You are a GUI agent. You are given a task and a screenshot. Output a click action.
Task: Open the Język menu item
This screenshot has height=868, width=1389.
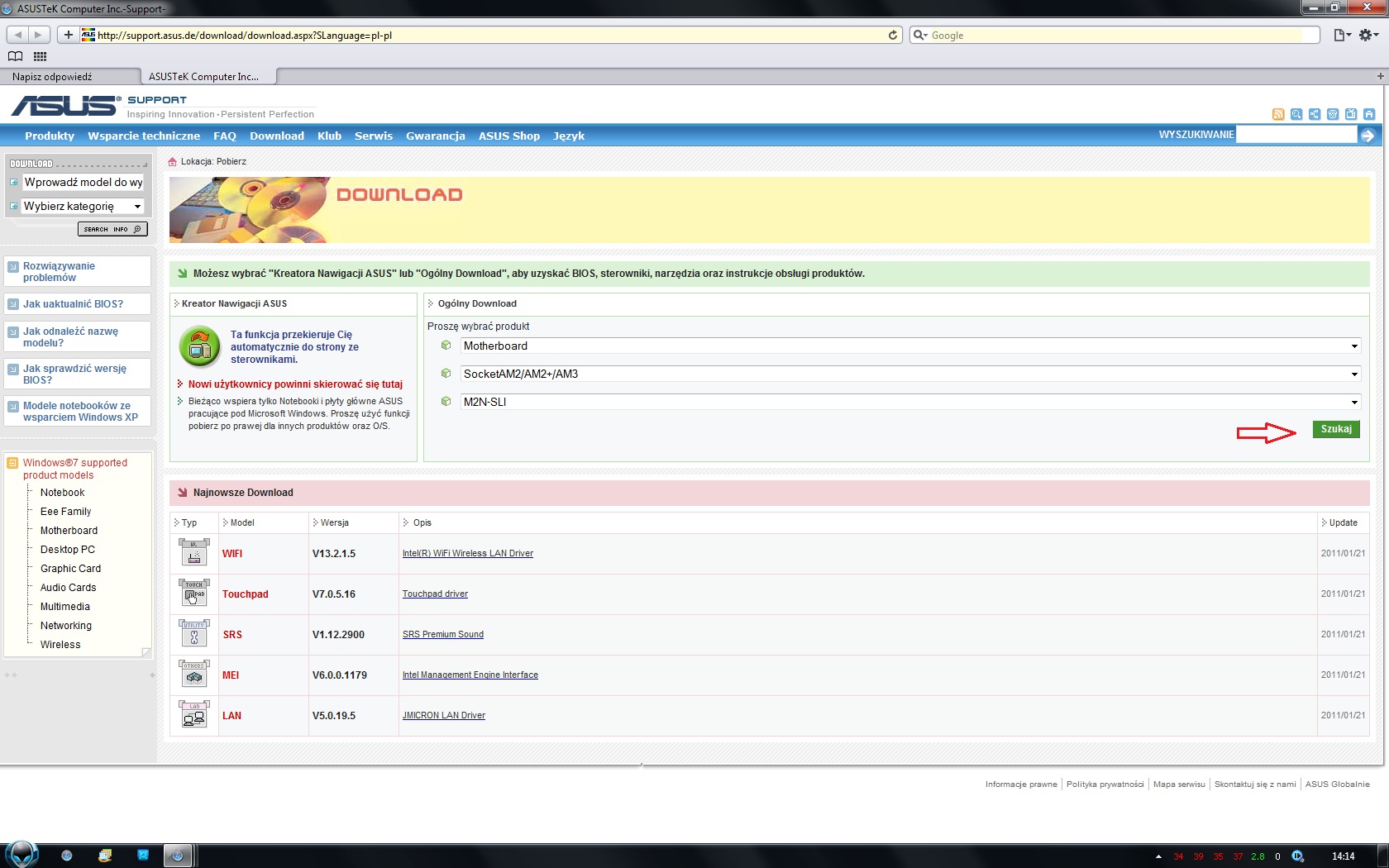[x=569, y=136]
